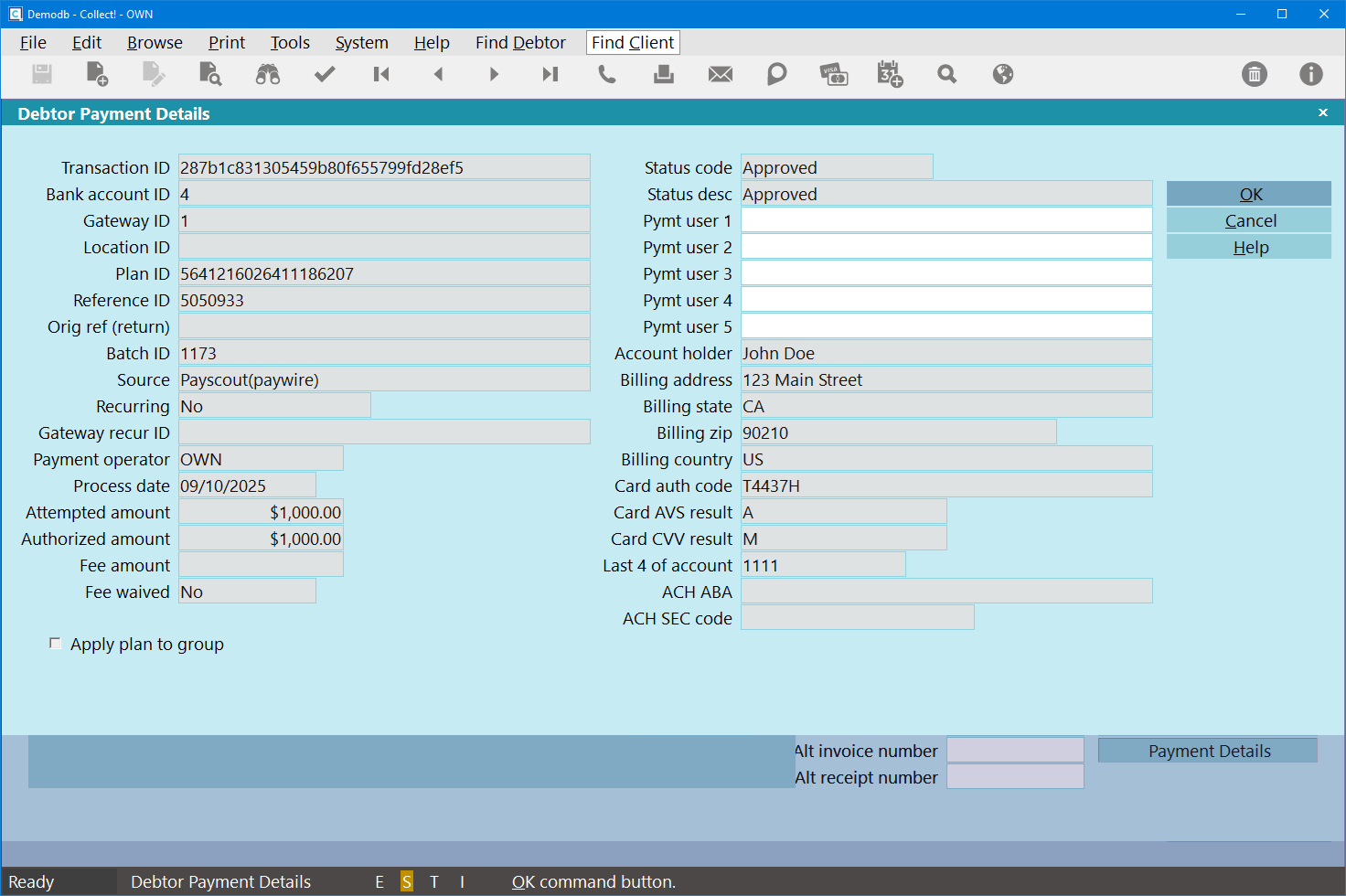The image size is (1346, 896).
Task: Enable Apply plan to group checkbox
Action: [56, 644]
